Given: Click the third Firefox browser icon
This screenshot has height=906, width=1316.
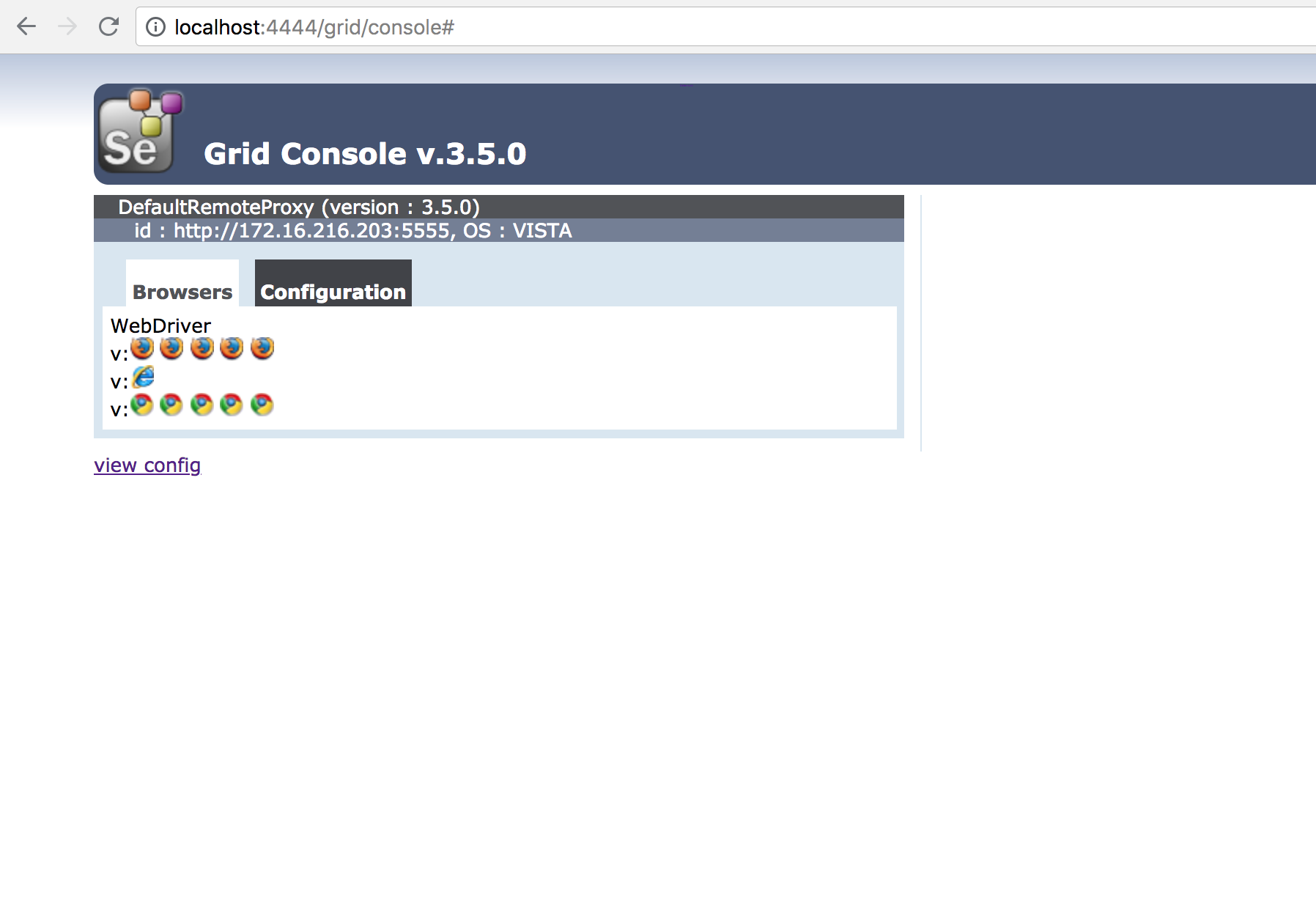Looking at the screenshot, I should click(202, 348).
